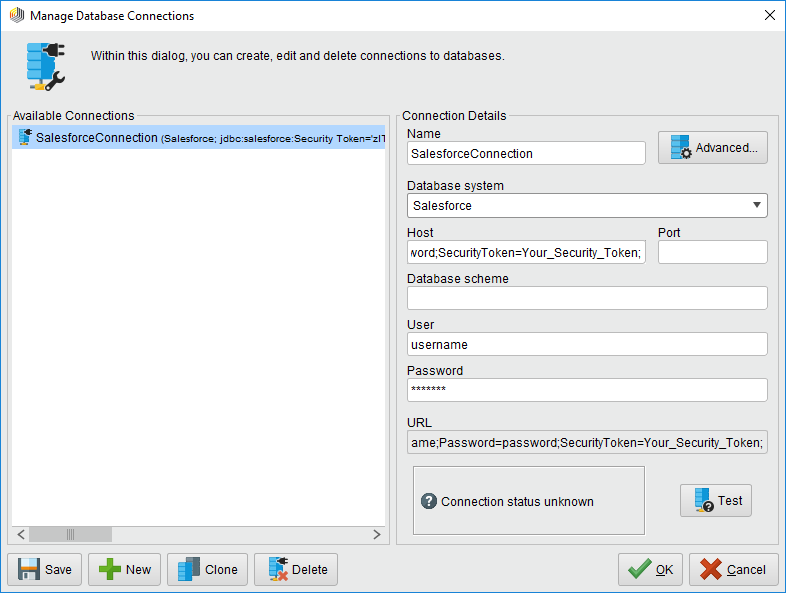The height and width of the screenshot is (593, 786).
Task: Click the Host input field
Action: coord(526,252)
